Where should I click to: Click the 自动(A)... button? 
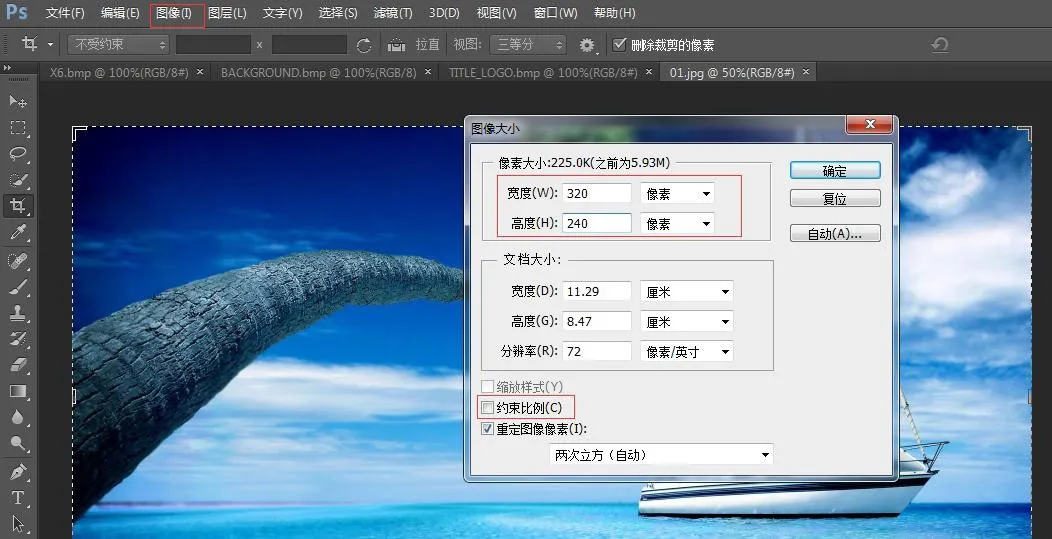[834, 234]
